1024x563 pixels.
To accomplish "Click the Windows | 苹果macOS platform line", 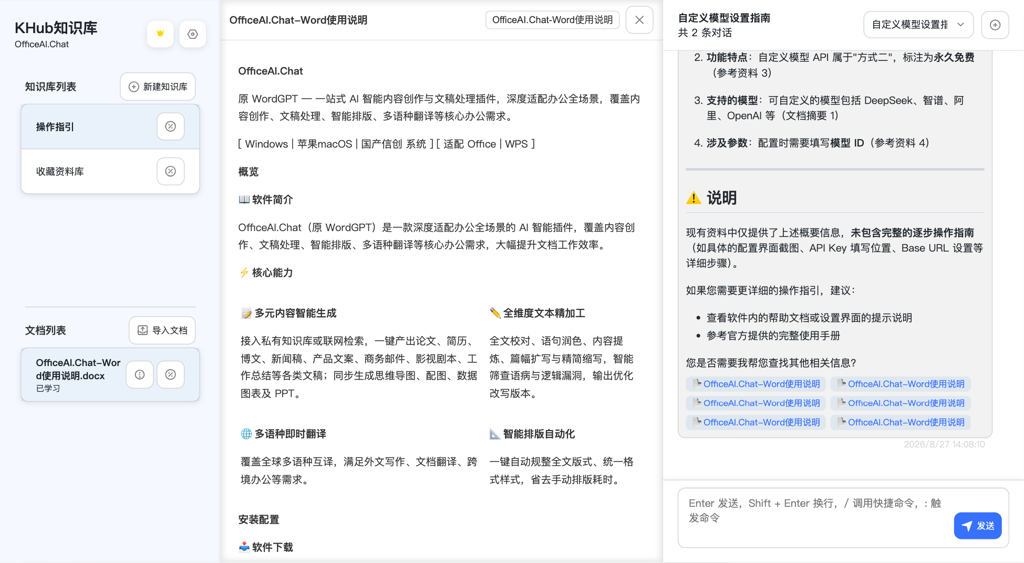I will (387, 144).
